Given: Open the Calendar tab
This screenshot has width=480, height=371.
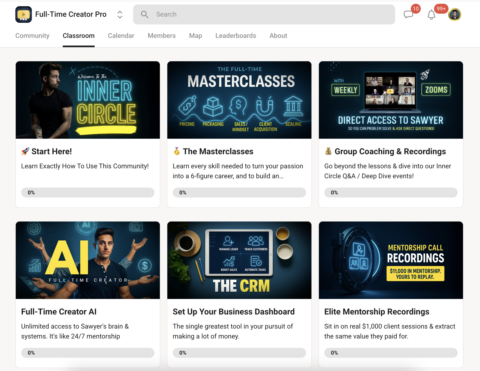Looking at the screenshot, I should pos(121,36).
